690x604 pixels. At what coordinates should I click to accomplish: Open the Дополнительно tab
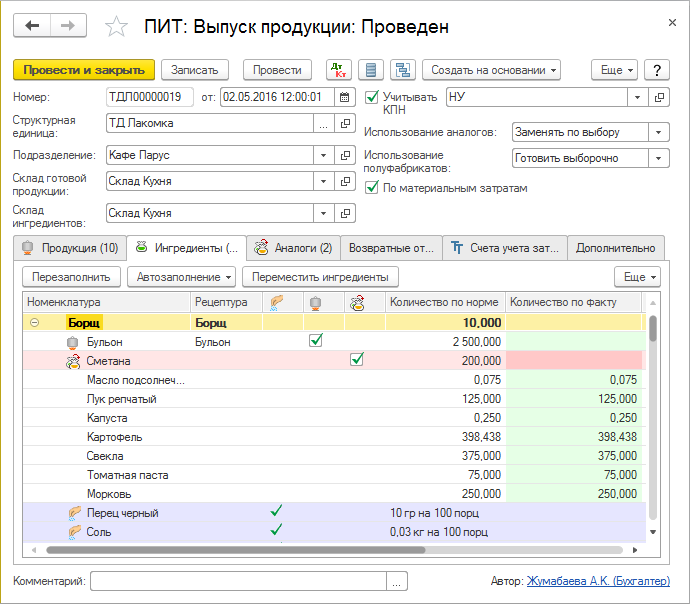pyautogui.click(x=616, y=248)
